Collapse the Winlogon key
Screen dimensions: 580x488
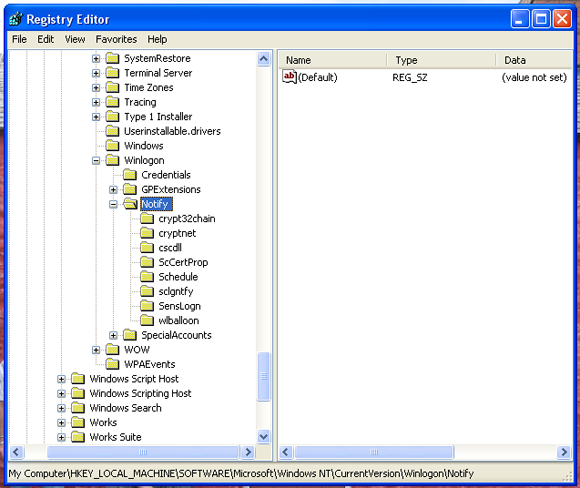pyautogui.click(x=96, y=160)
